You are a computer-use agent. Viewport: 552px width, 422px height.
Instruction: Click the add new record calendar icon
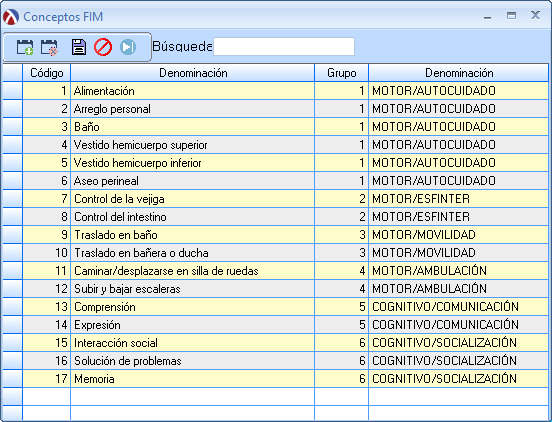click(x=25, y=47)
